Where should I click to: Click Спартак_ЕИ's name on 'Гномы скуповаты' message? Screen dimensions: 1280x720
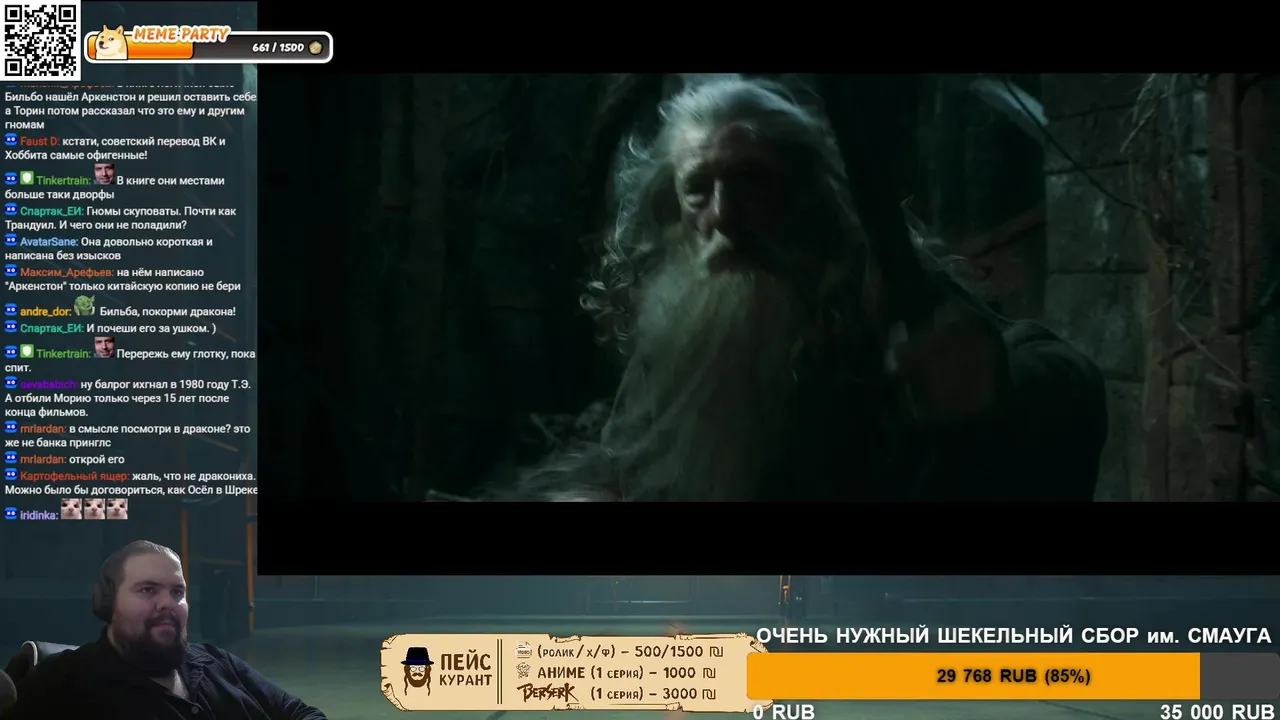(x=51, y=211)
